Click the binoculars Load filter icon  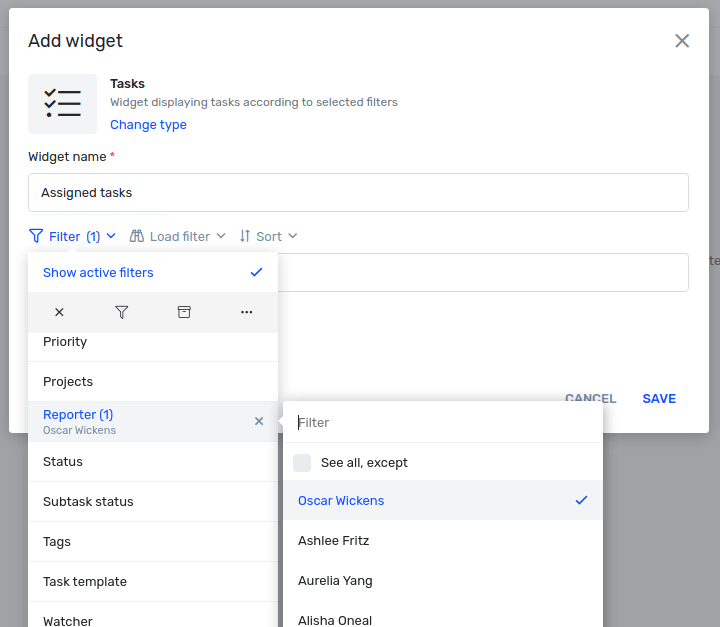(x=136, y=236)
